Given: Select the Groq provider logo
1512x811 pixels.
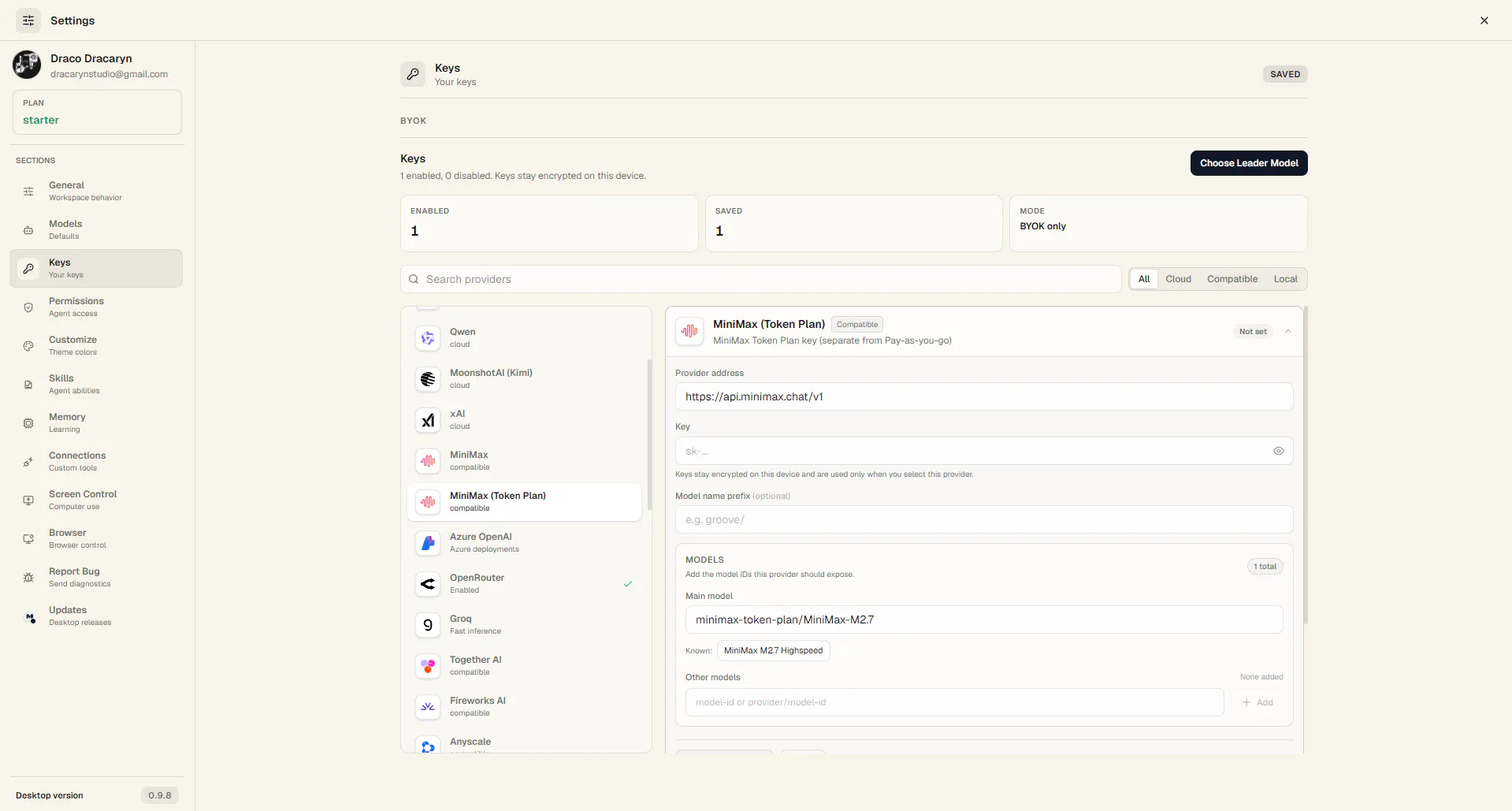Looking at the screenshot, I should (x=428, y=625).
